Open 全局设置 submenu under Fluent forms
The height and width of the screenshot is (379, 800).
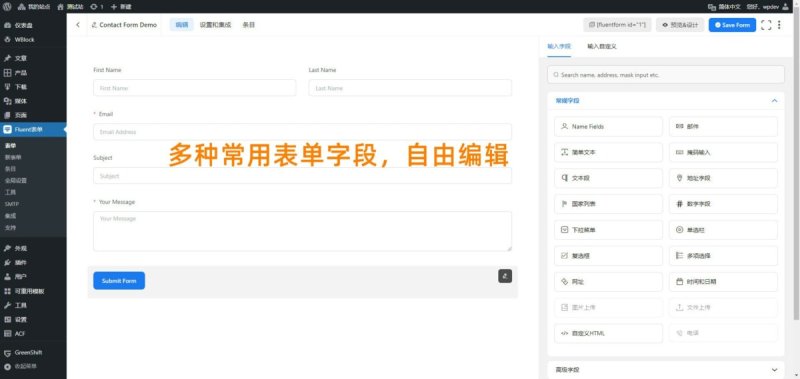(16, 180)
